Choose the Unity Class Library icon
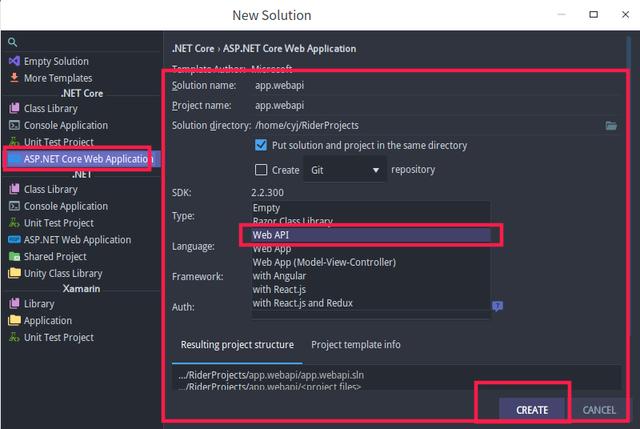The image size is (640, 429). point(14,273)
